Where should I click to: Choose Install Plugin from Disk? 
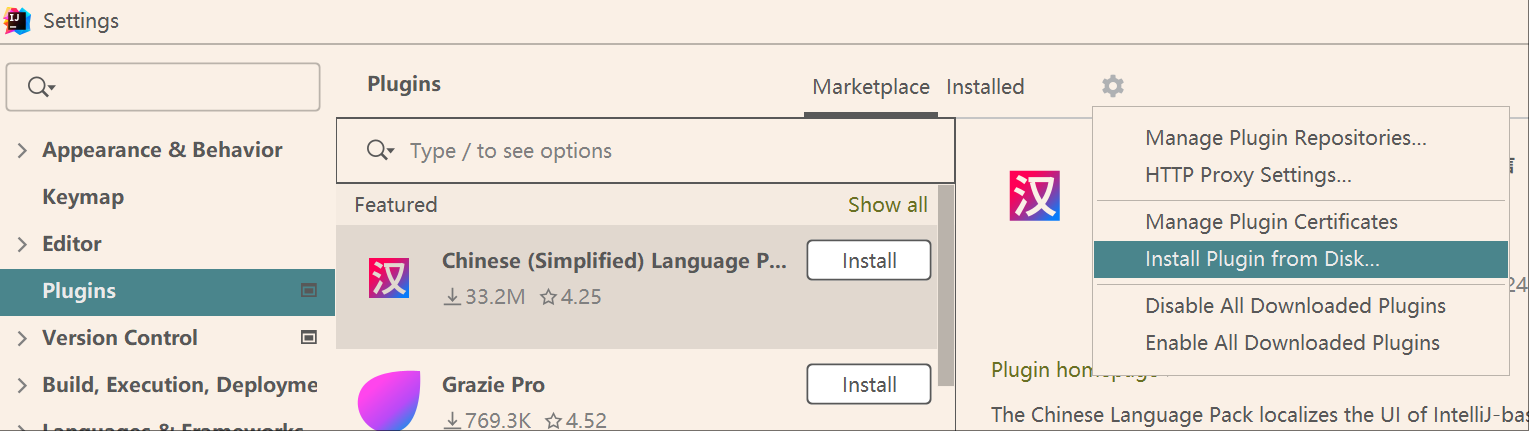tap(1262, 259)
